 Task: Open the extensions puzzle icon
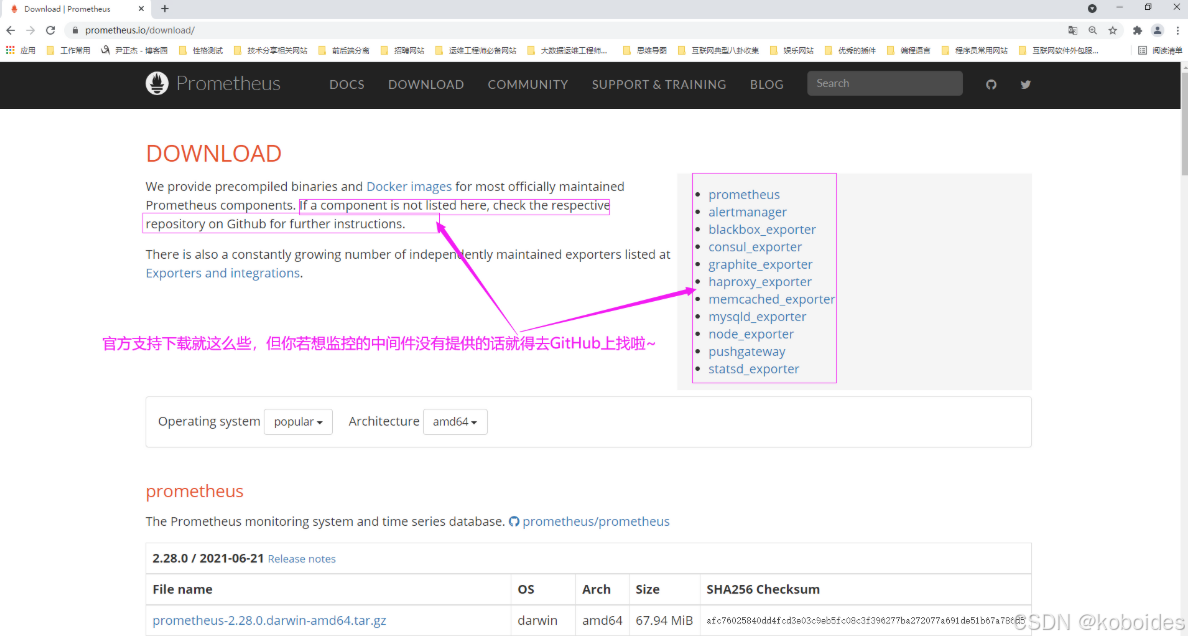point(1137,30)
